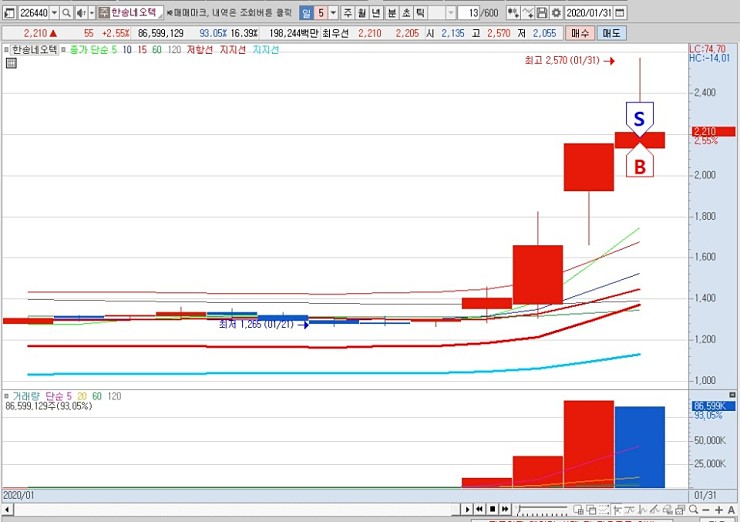Toggle the 한송네오텍 series checkbox in legend
The image size is (740, 522).
click(x=6, y=48)
